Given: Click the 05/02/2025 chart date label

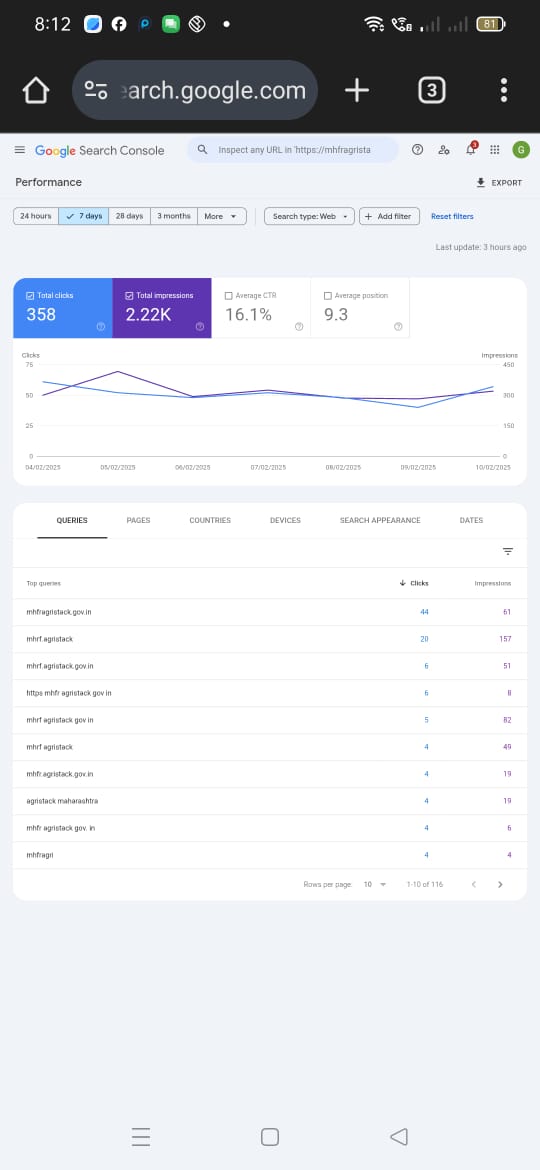Looking at the screenshot, I should coord(119,467).
